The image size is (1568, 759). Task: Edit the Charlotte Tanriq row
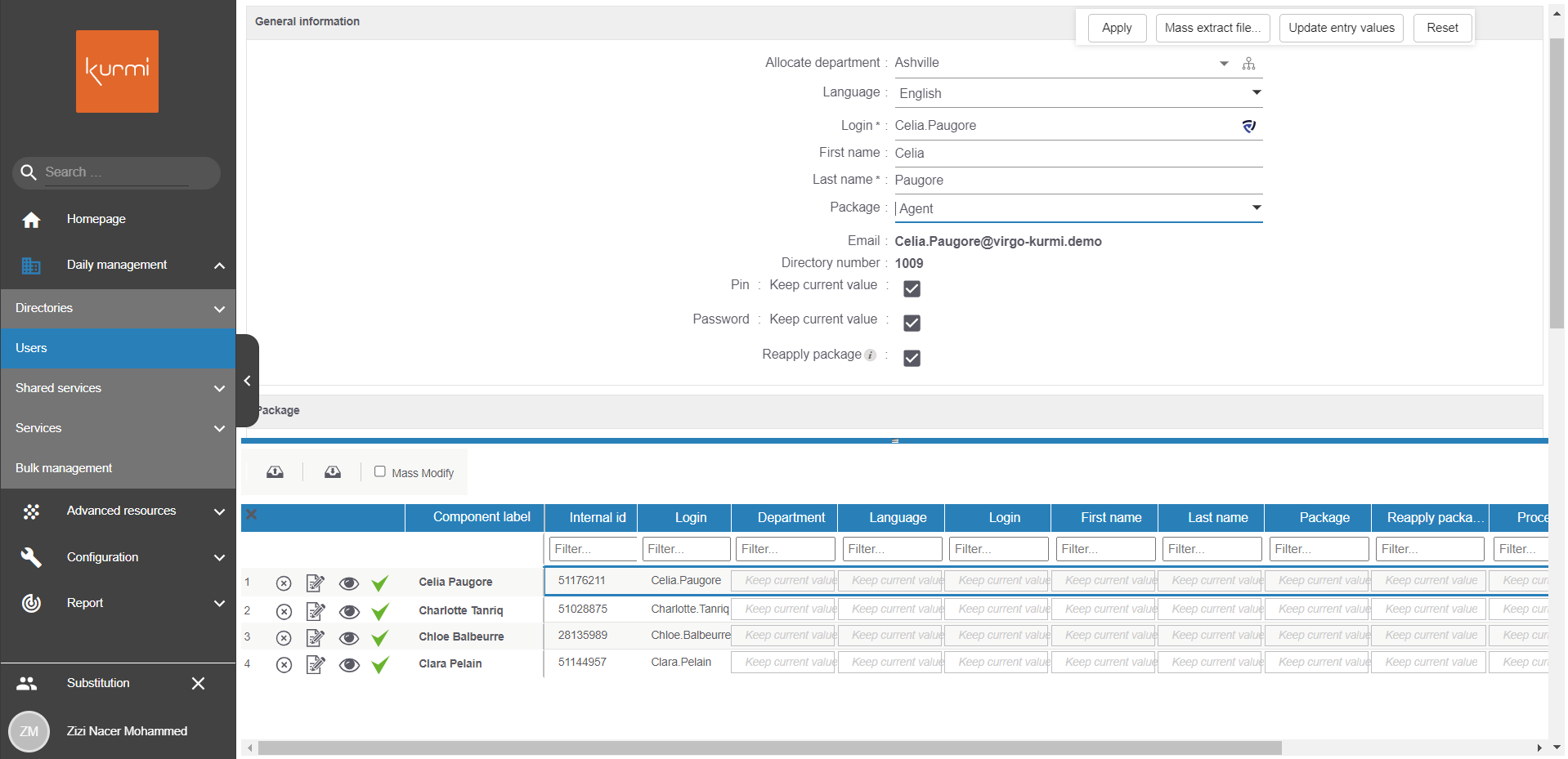pyautogui.click(x=316, y=611)
